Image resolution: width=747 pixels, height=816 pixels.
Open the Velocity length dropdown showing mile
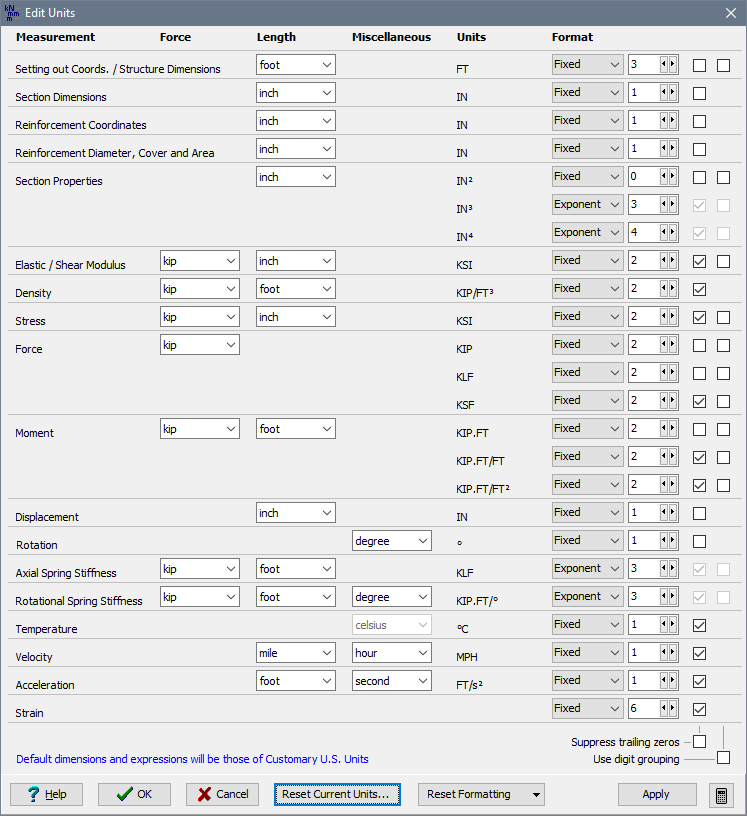pyautogui.click(x=295, y=653)
